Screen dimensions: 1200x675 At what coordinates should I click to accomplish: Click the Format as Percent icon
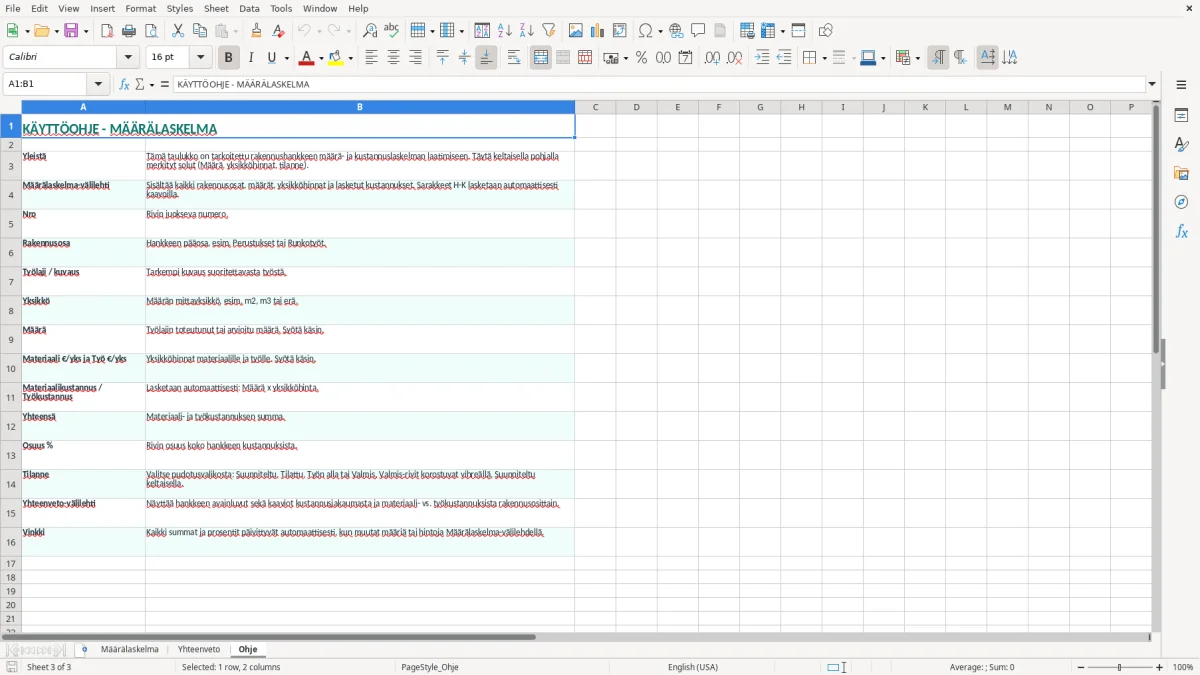click(642, 58)
